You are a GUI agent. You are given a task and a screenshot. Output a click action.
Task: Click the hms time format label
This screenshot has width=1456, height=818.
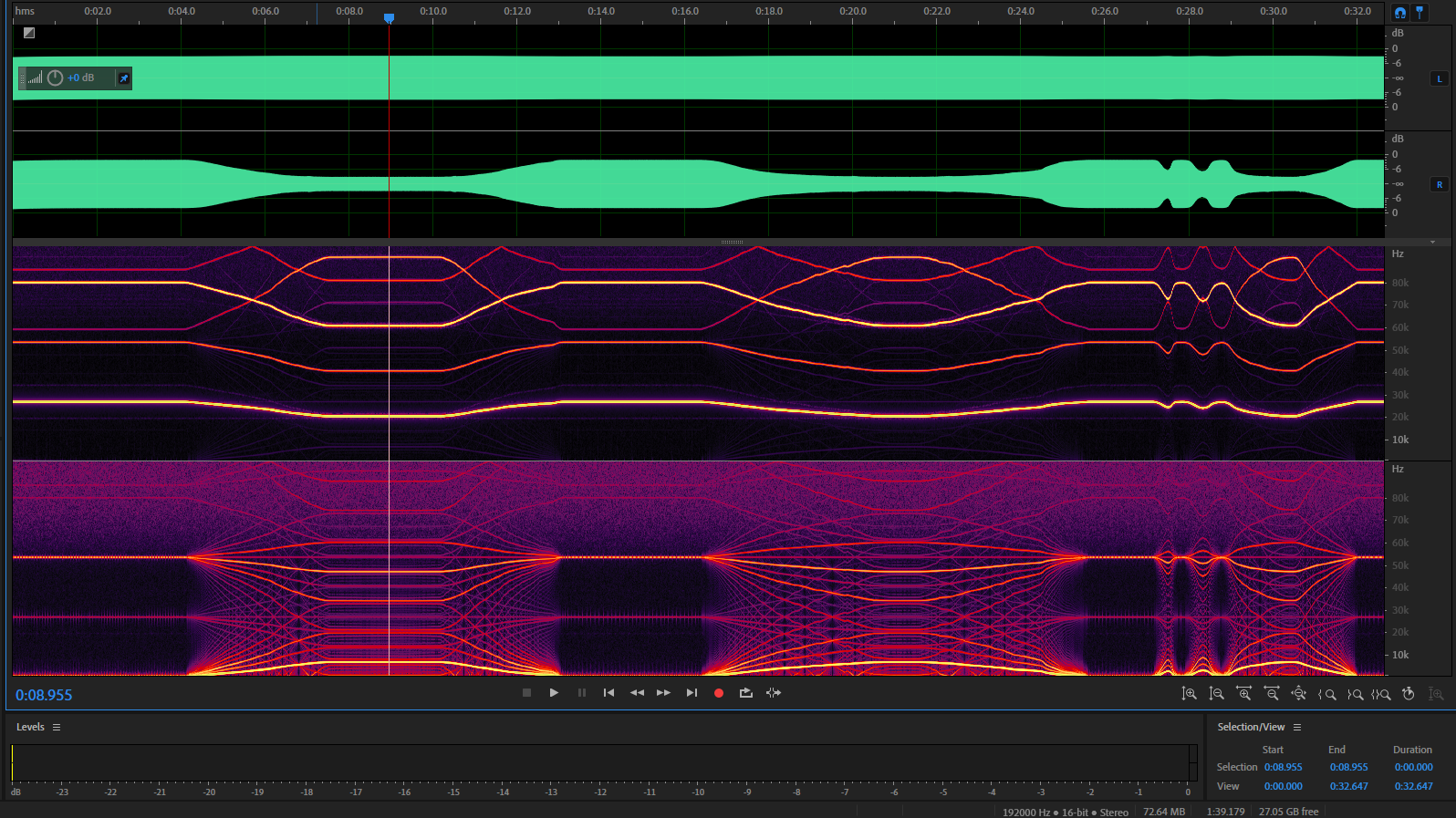25,11
